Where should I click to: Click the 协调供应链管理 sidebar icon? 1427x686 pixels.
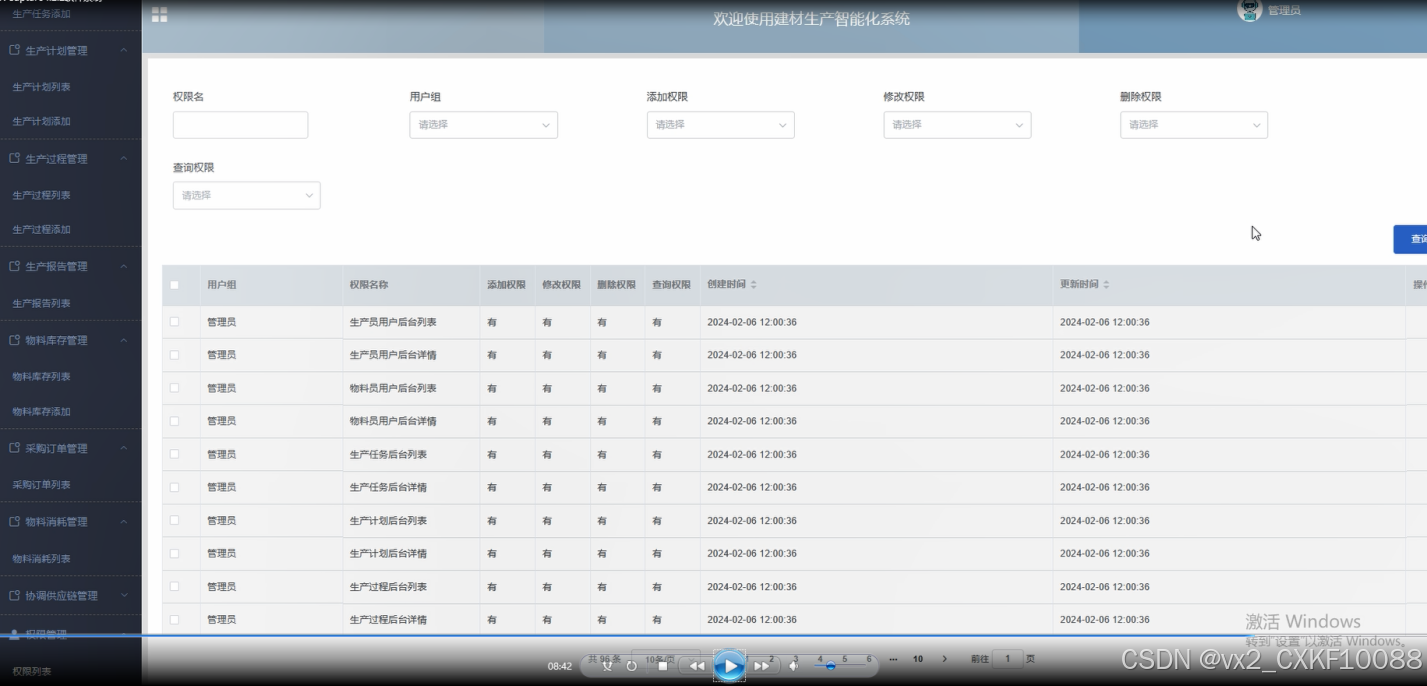click(14, 595)
